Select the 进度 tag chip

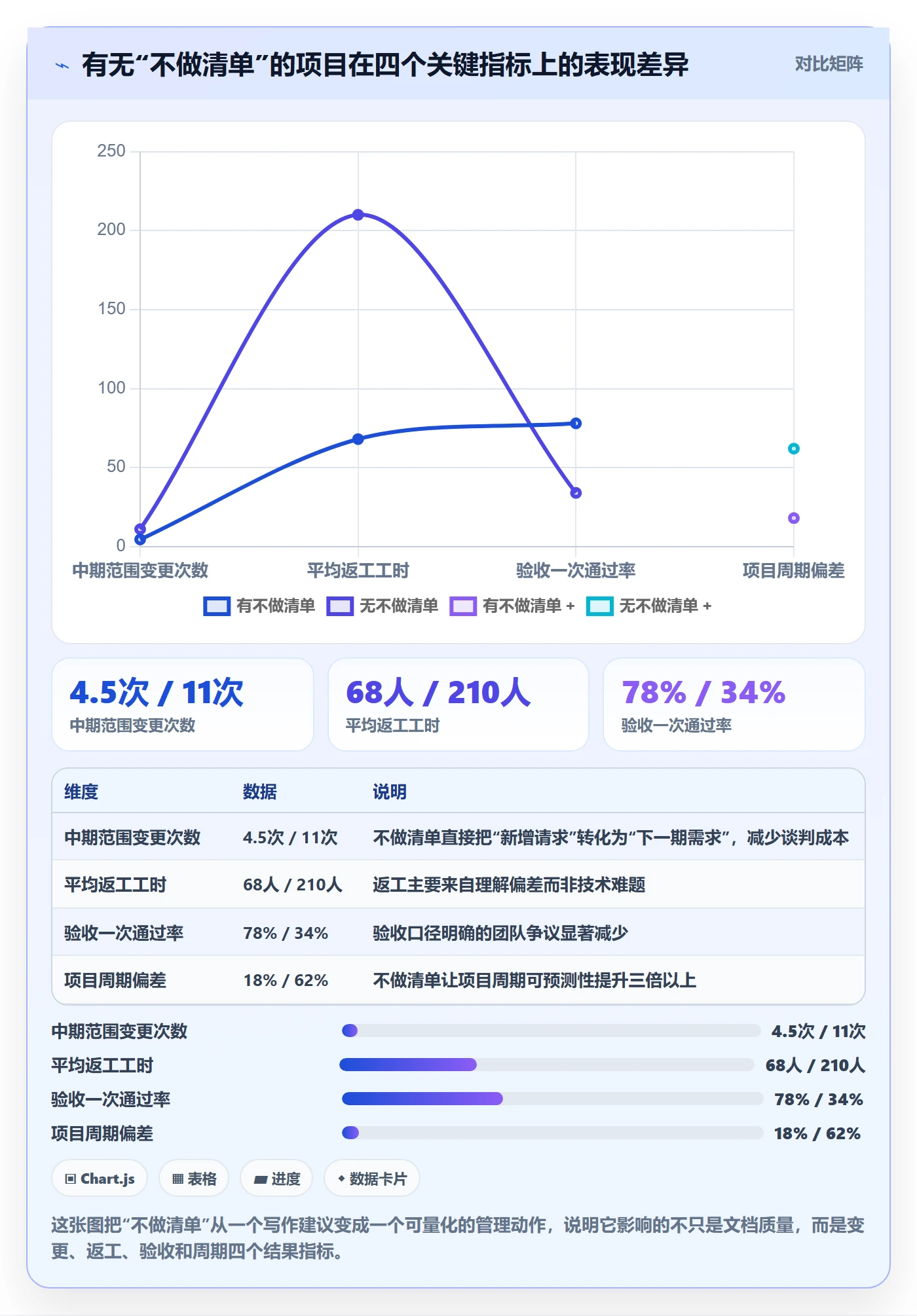(x=276, y=1179)
